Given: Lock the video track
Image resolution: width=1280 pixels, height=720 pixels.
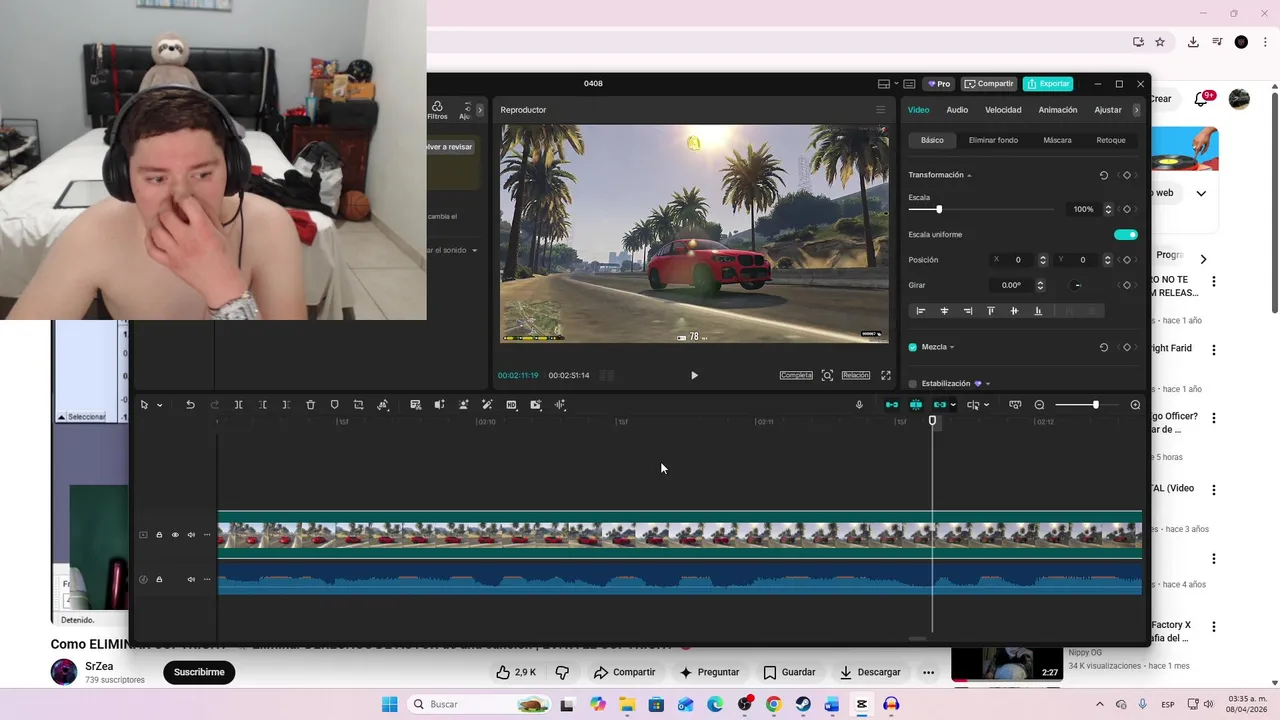Looking at the screenshot, I should (159, 535).
